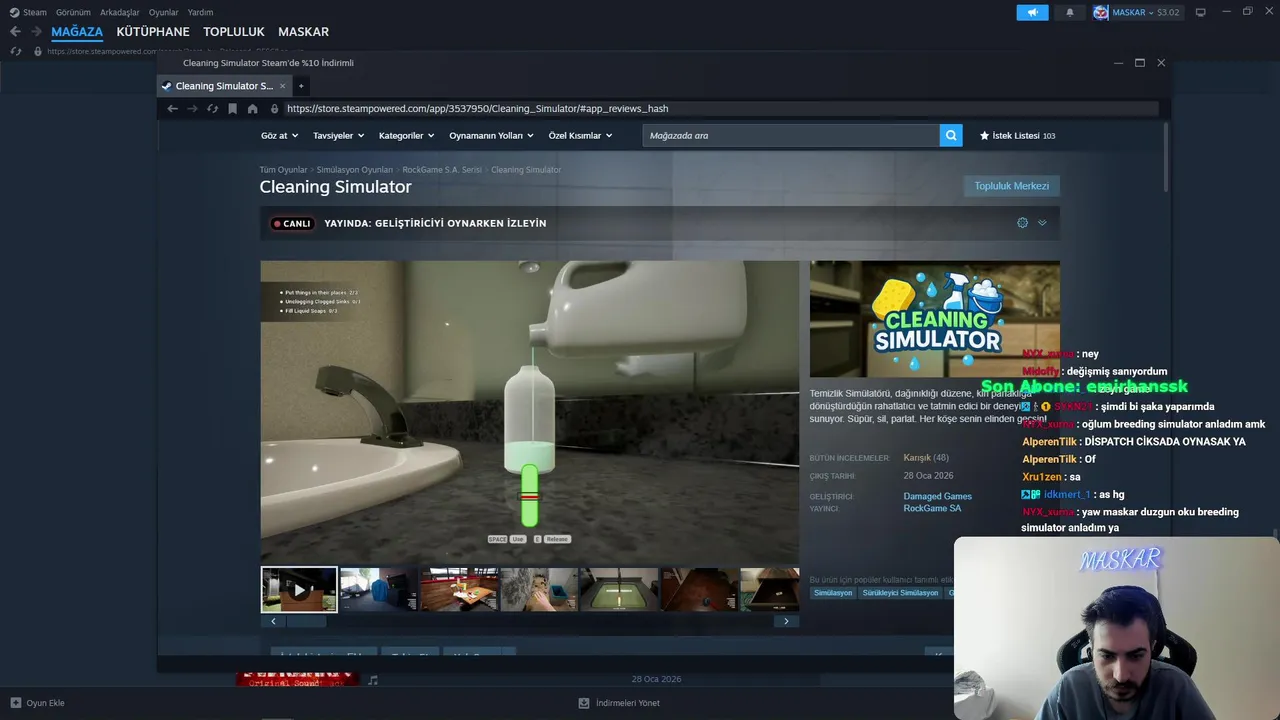Reload the popup browser page
Screen dimensions: 1280x720
(212, 108)
